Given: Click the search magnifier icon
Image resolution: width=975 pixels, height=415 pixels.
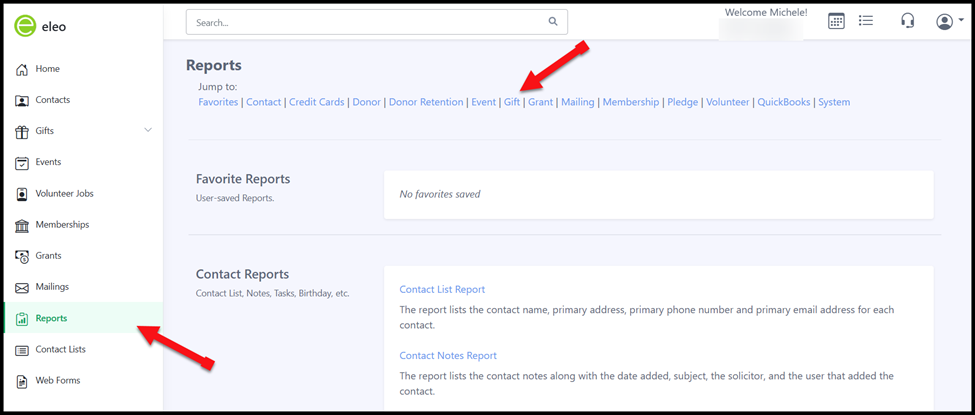Looking at the screenshot, I should [553, 22].
